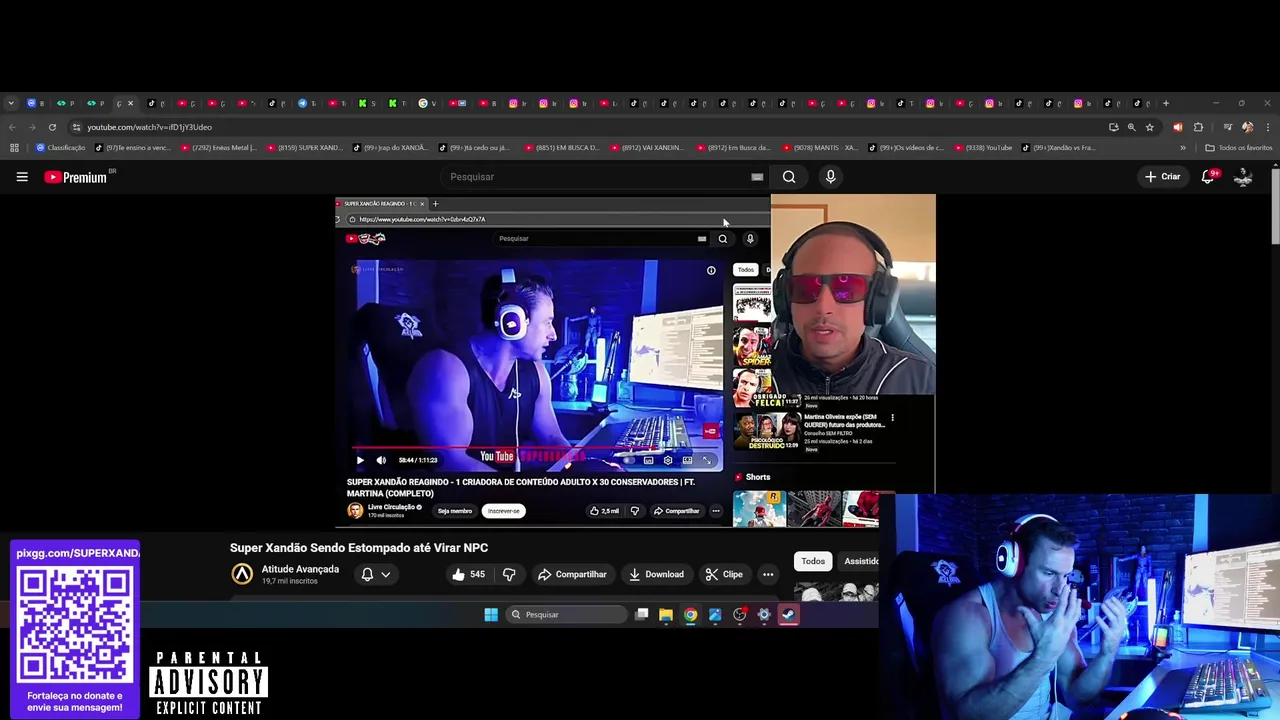The image size is (1280, 720).
Task: Click the white Inscrever-se button
Action: coord(504,511)
